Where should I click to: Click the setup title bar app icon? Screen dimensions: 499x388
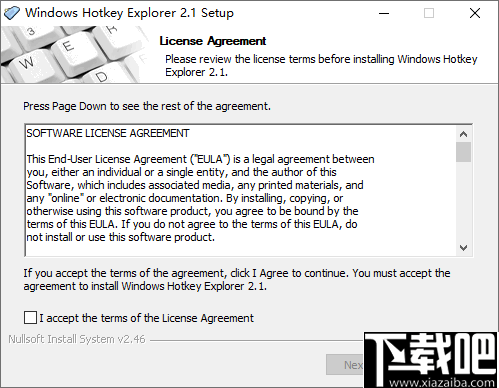[12, 13]
